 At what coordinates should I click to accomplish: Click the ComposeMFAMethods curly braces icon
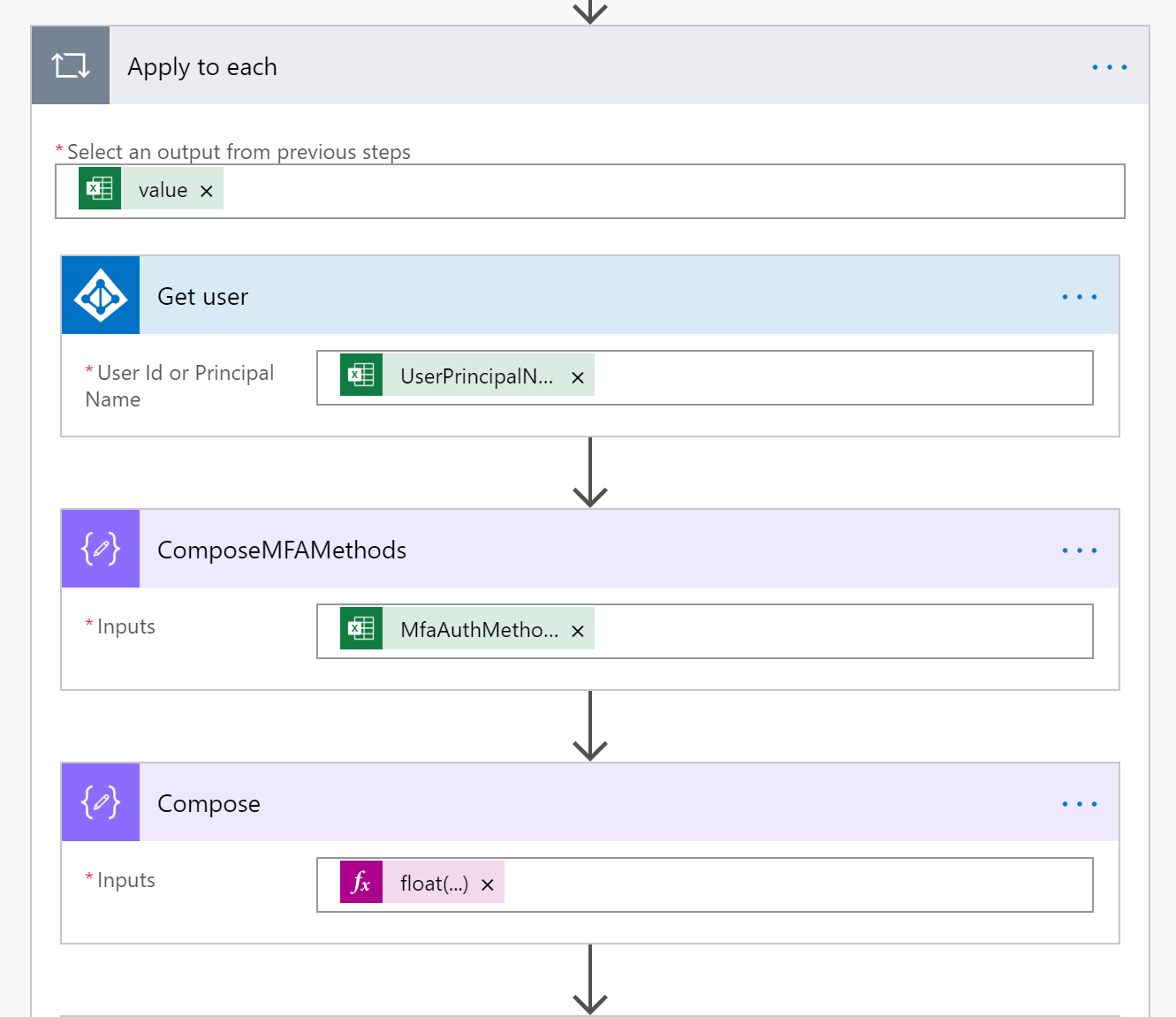click(x=101, y=549)
